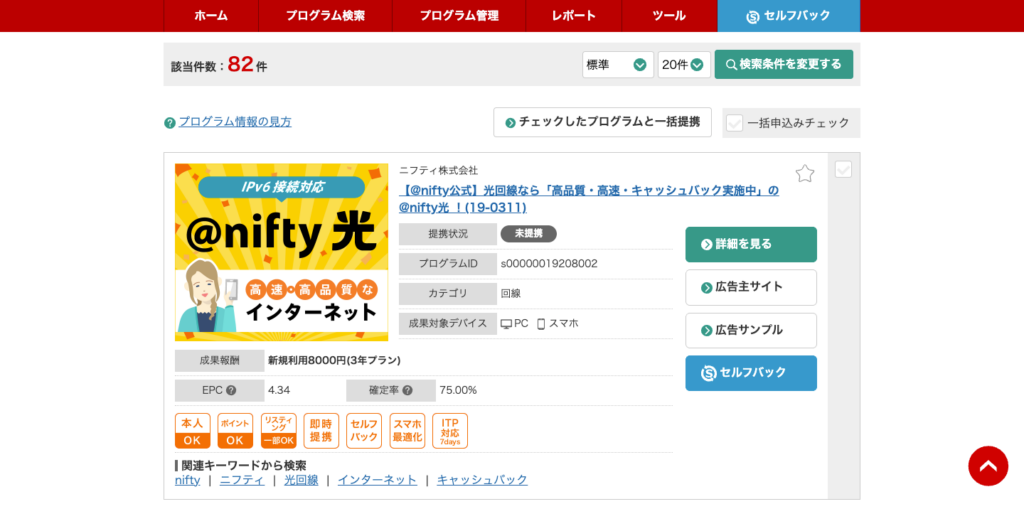Click the リスティング一部OK badge icon

coord(278,431)
